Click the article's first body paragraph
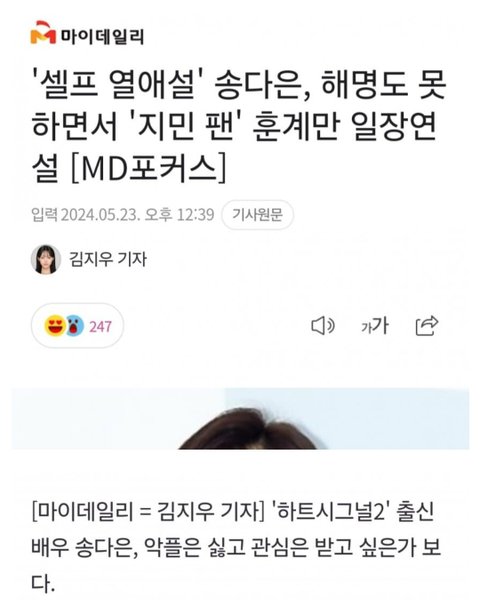This screenshot has height=606, width=480. pos(236,547)
